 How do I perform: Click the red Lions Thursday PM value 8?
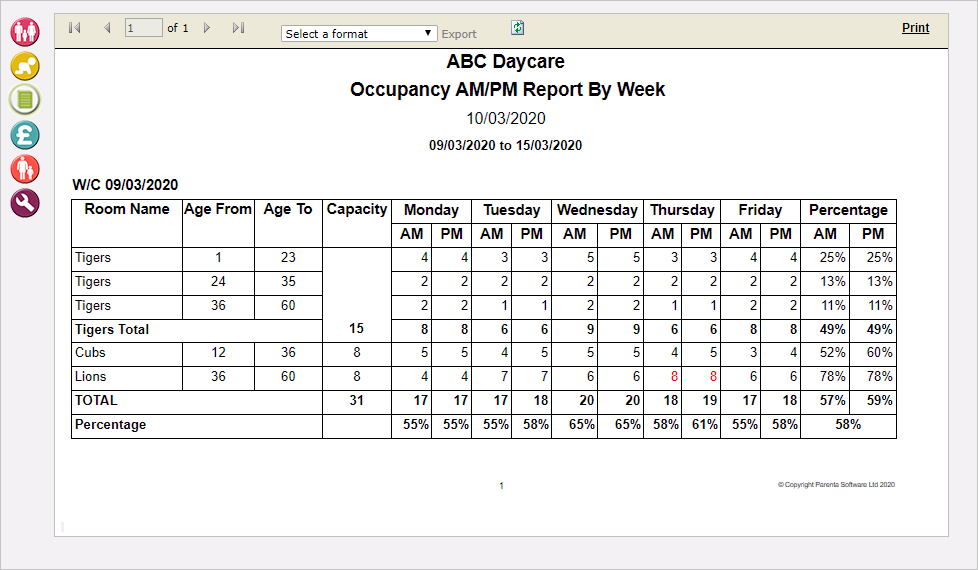[713, 377]
